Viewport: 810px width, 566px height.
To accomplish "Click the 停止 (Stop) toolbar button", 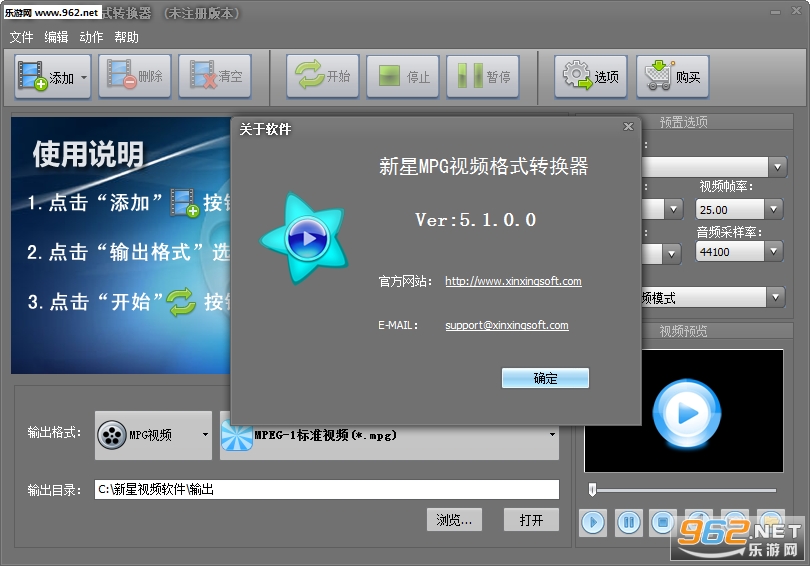I will pyautogui.click(x=403, y=77).
